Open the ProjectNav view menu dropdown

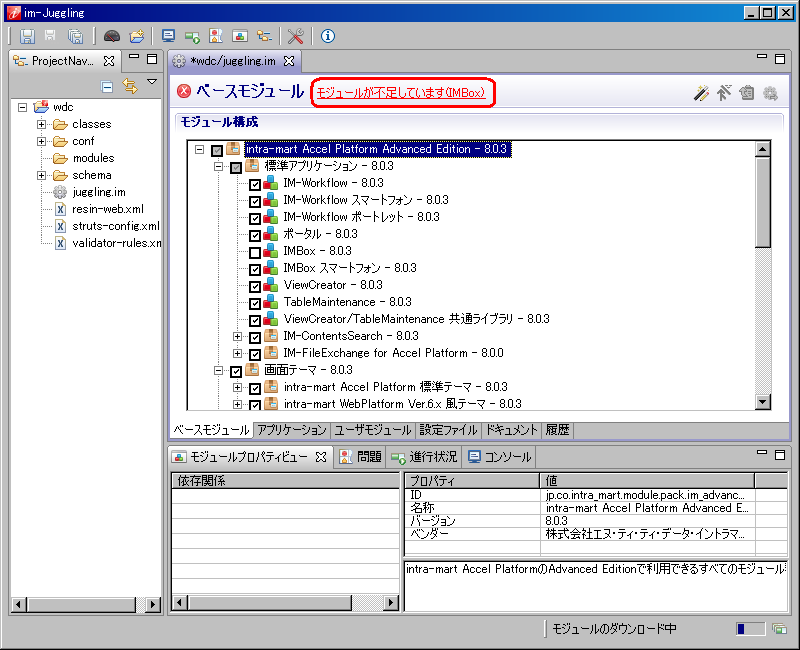click(152, 81)
